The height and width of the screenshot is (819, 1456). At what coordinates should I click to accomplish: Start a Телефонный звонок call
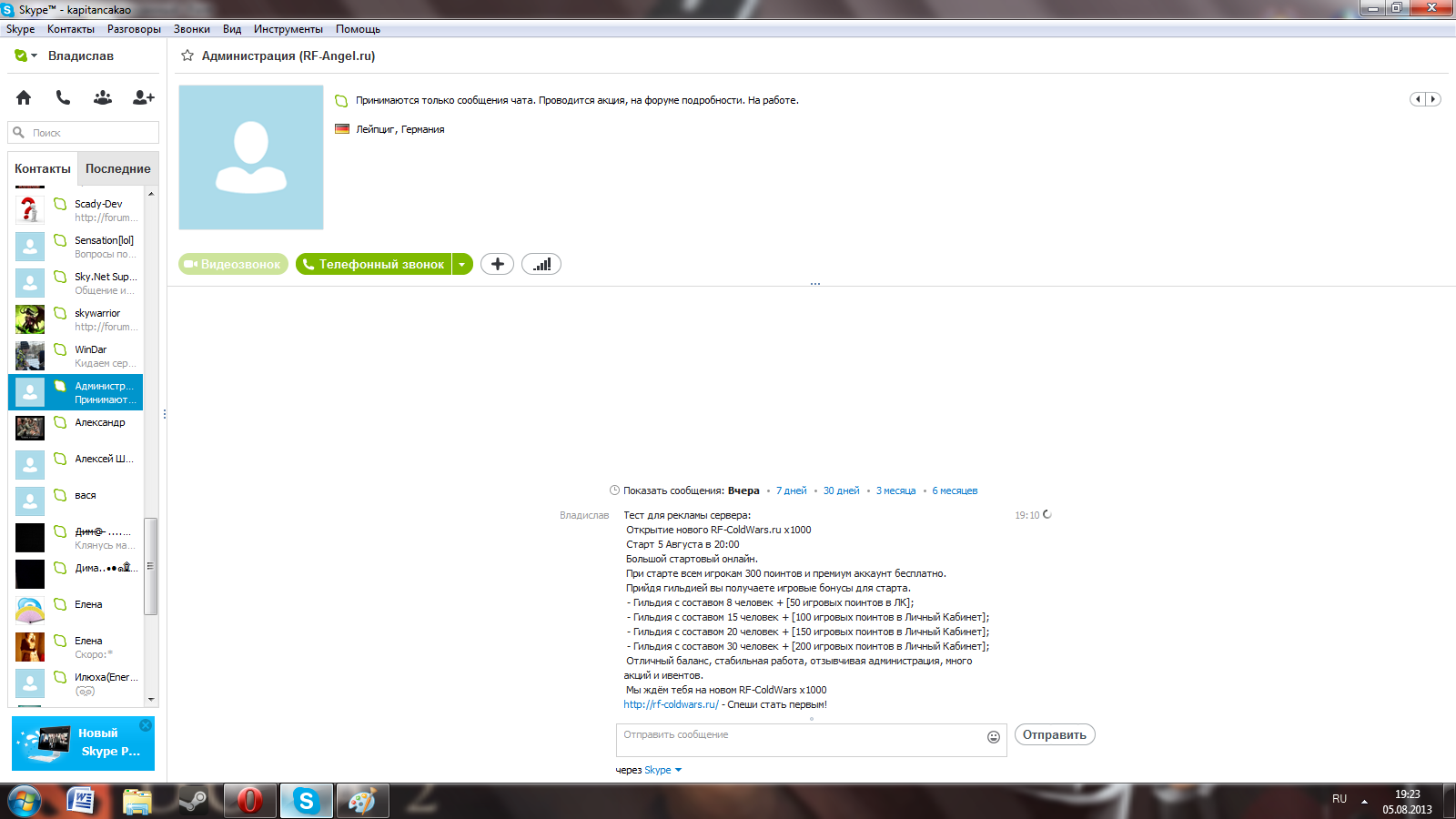(374, 264)
